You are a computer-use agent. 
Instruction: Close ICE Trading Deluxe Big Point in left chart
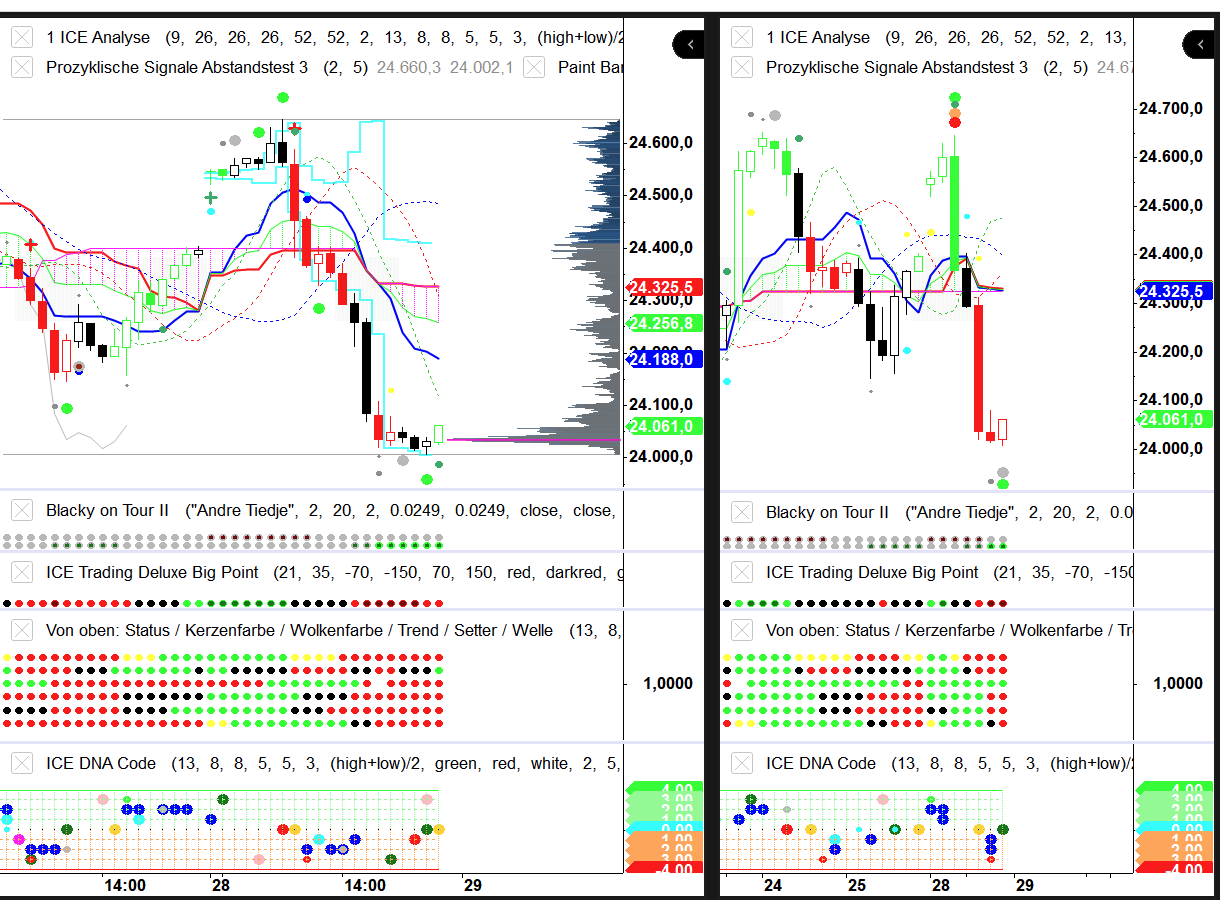click(22, 573)
